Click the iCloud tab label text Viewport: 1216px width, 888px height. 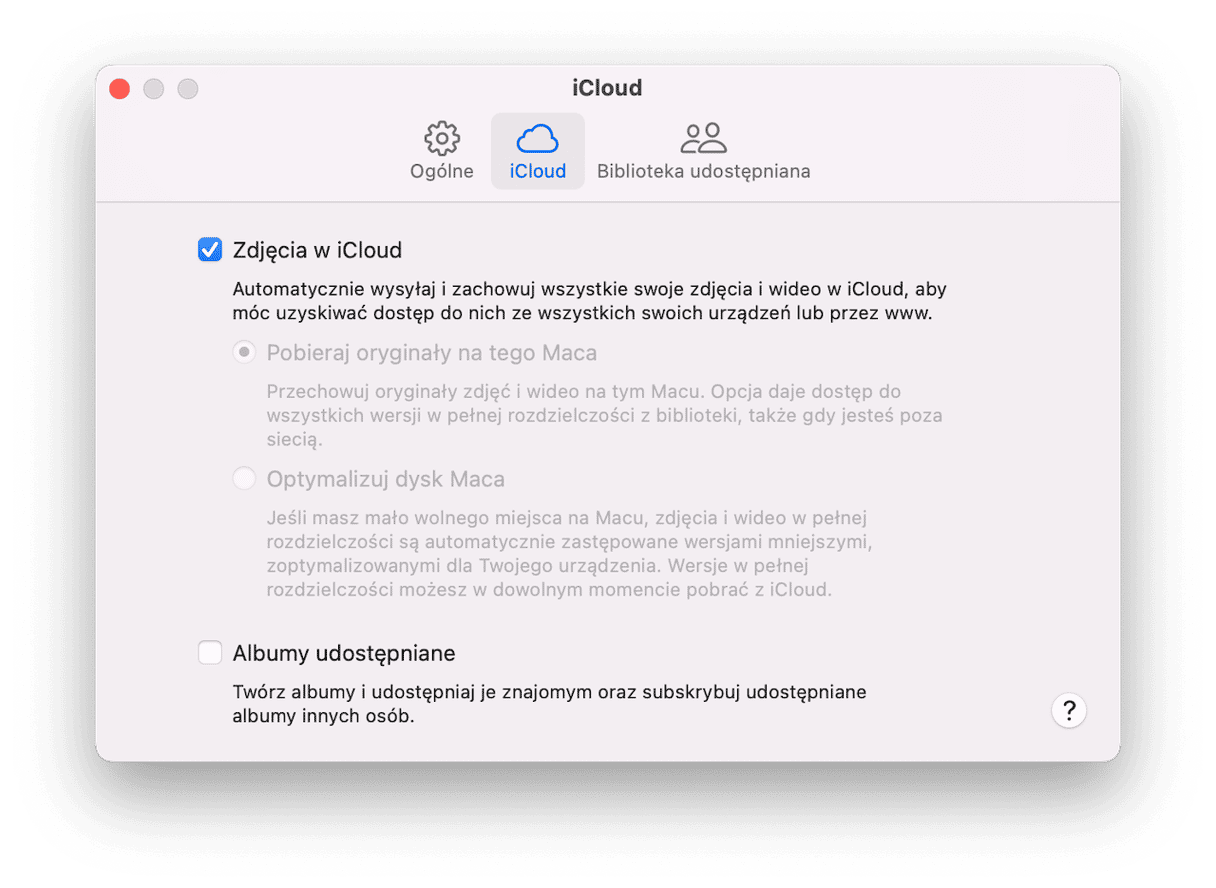tap(538, 171)
